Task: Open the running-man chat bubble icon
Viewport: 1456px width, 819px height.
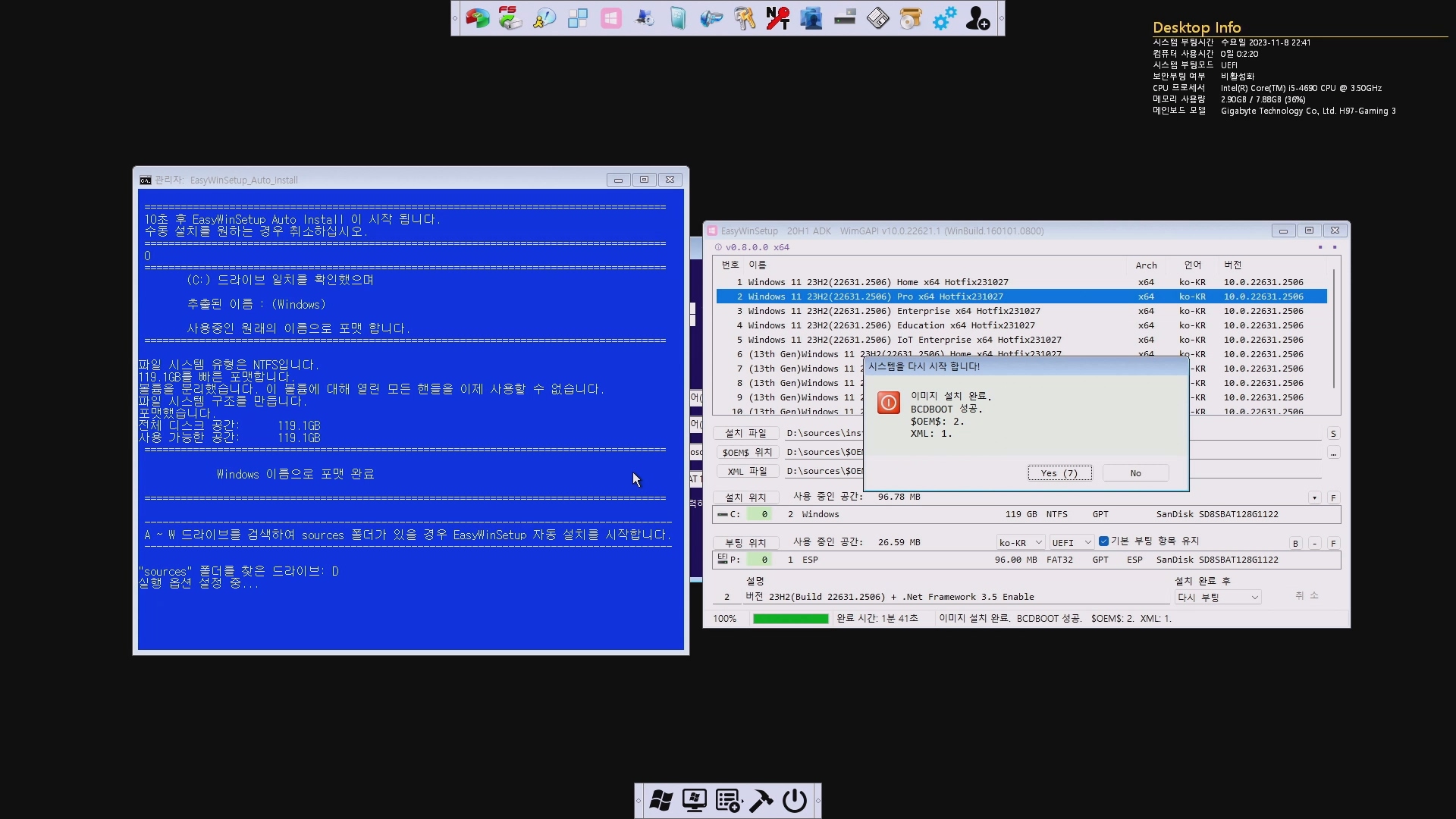Action: 544,18
